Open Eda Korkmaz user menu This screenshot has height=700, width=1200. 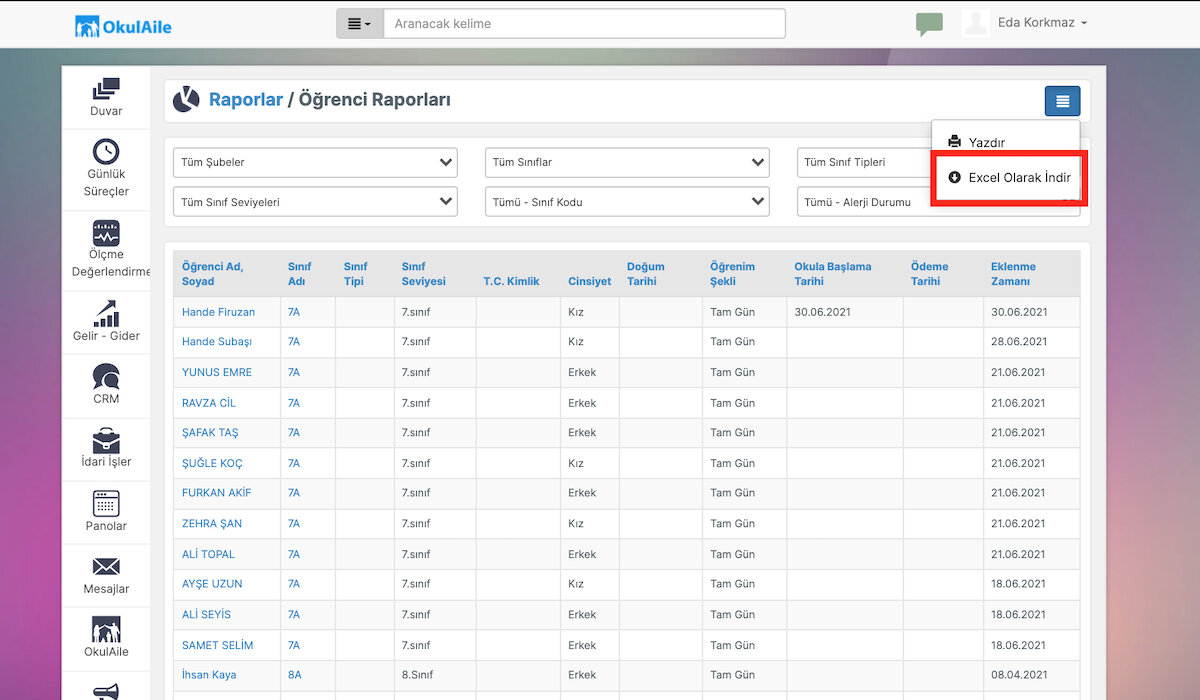tap(1042, 23)
